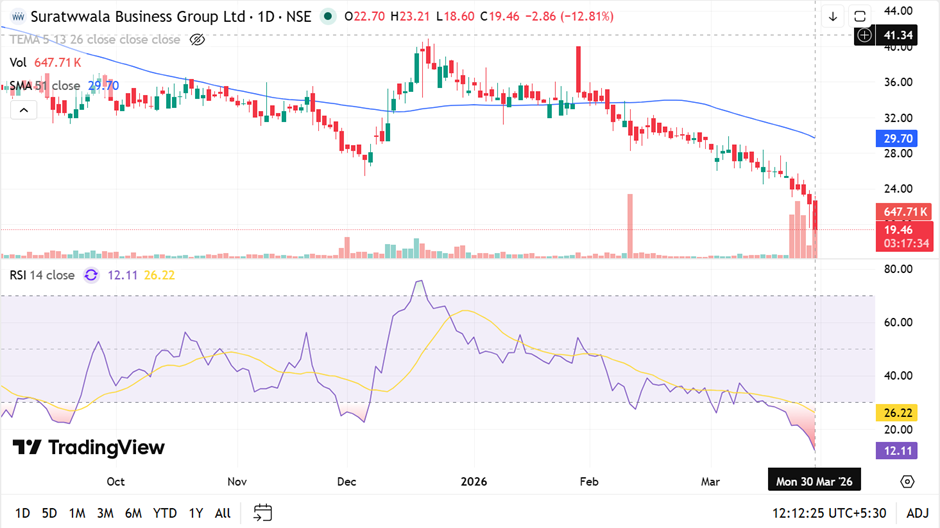This screenshot has height=528, width=940.
Task: Select the SMA 51 close indicator legend
Action: 45,86
